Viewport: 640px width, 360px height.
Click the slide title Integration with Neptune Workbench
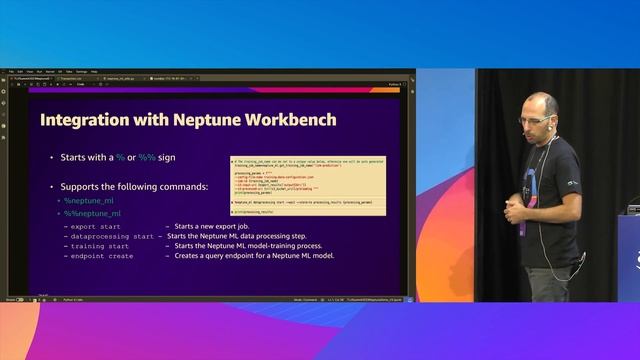pos(188,120)
